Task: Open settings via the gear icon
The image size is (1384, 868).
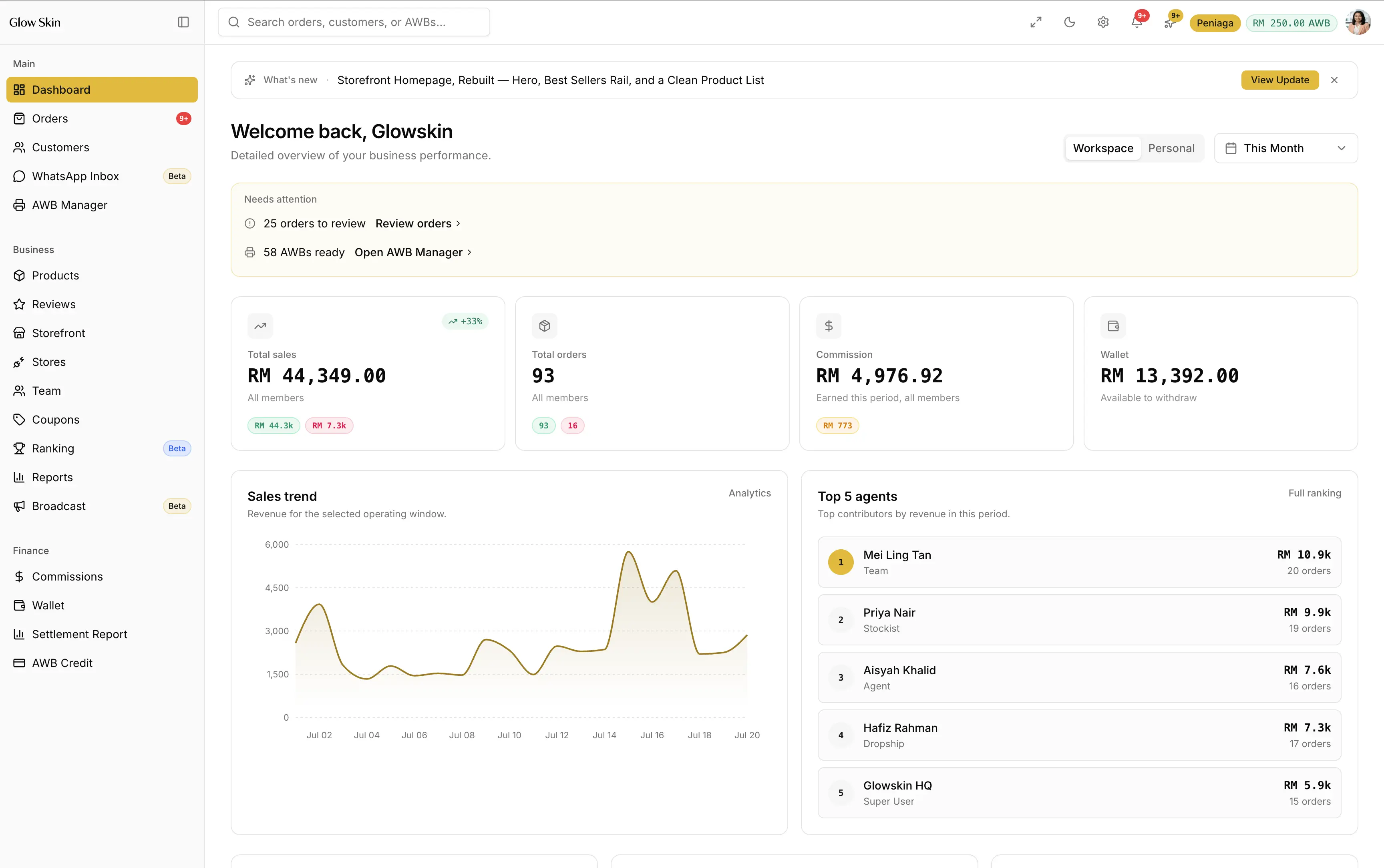Action: pyautogui.click(x=1103, y=22)
